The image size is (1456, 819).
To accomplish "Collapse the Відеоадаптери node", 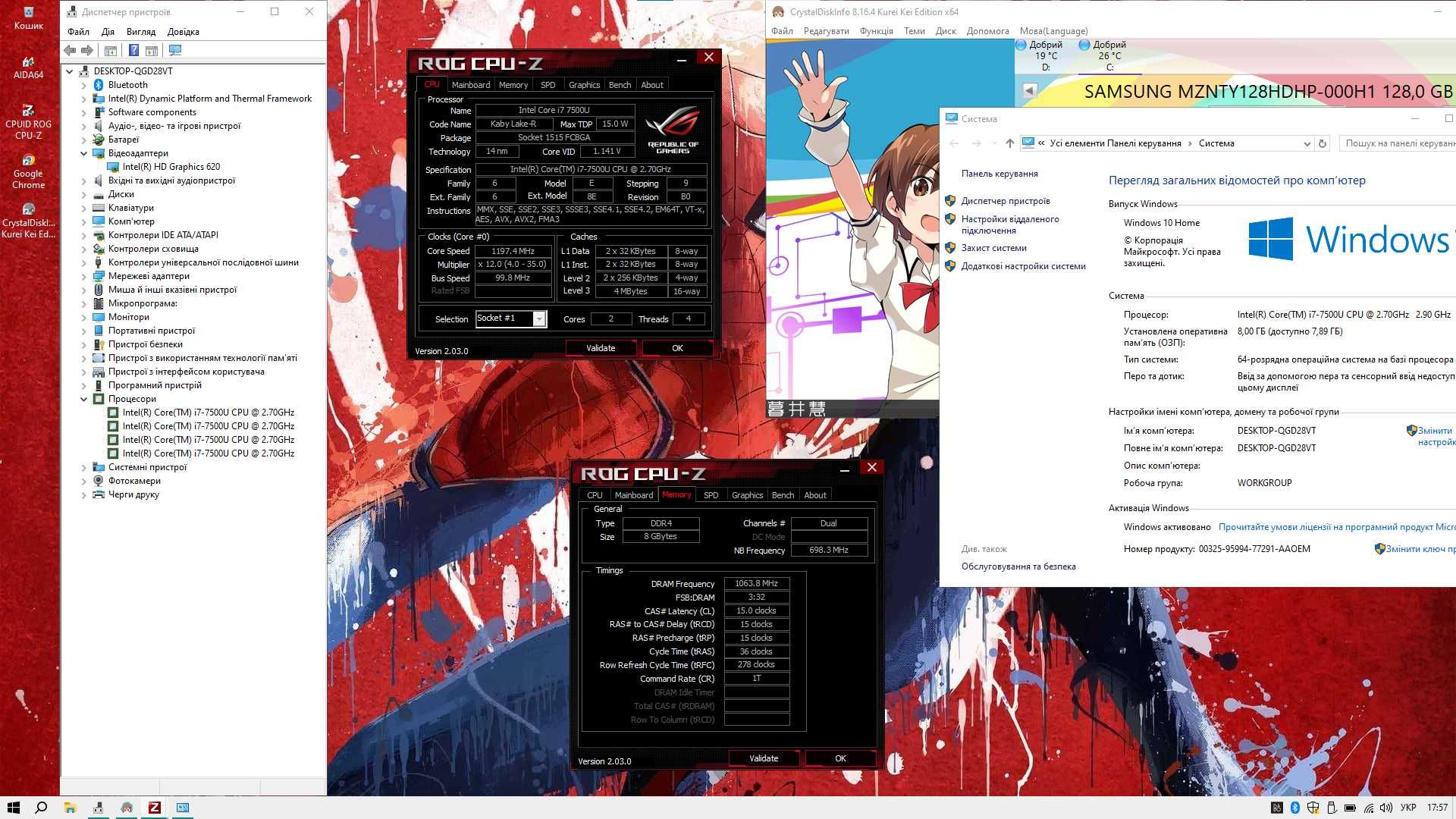I will click(x=84, y=153).
